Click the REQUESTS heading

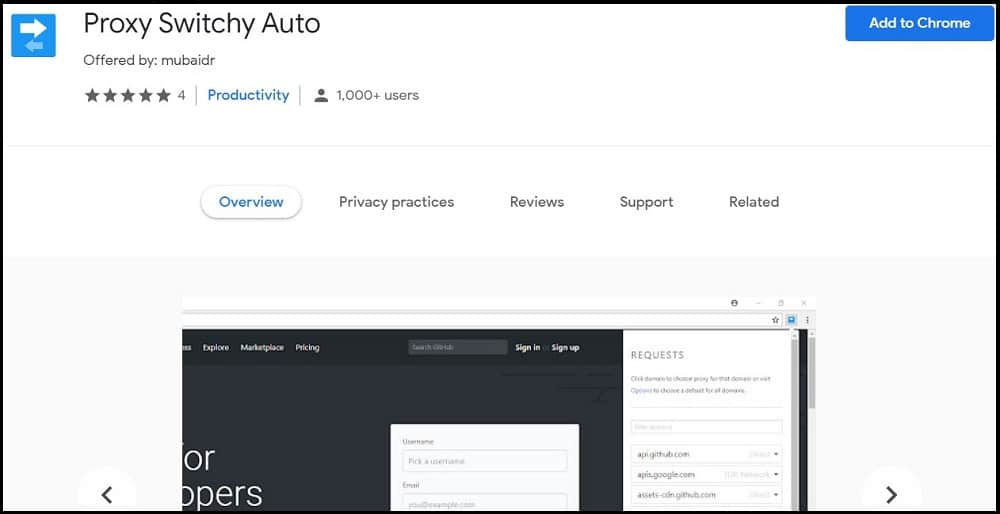coord(658,355)
